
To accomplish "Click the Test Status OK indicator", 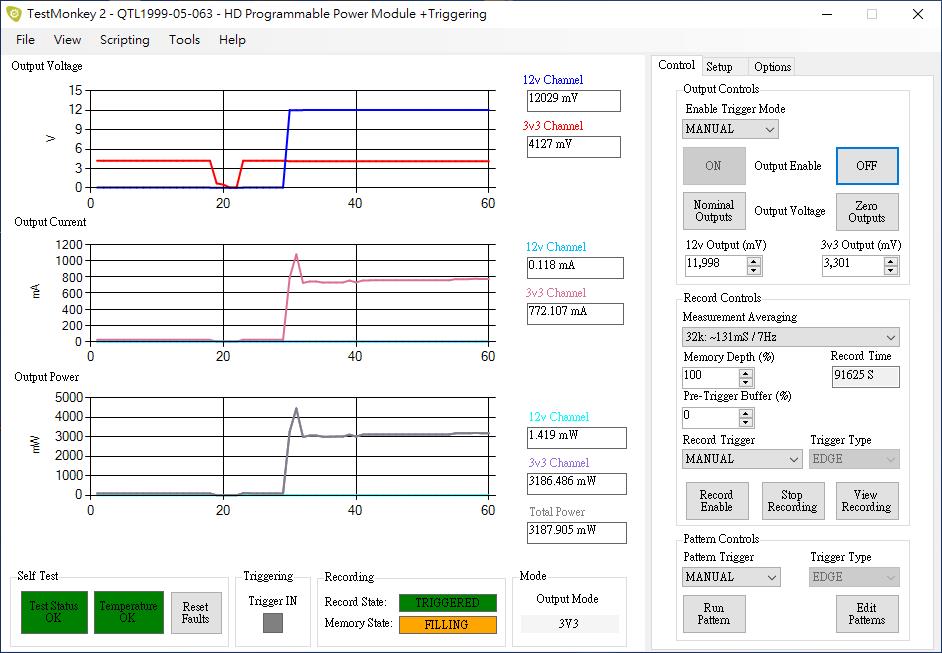I will [54, 612].
